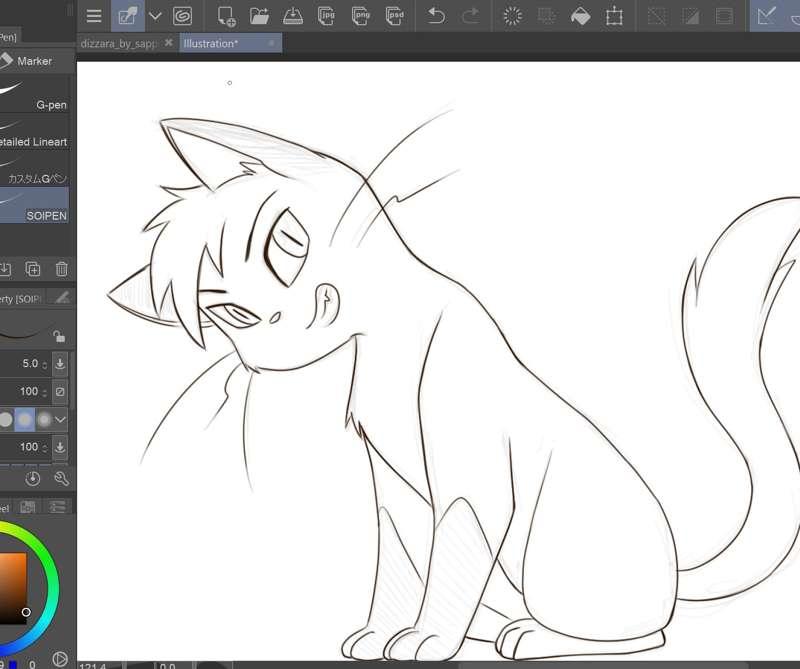The width and height of the screenshot is (800, 669).
Task: Expand the dropdown arrow beside Clip Studio icon
Action: click(155, 16)
